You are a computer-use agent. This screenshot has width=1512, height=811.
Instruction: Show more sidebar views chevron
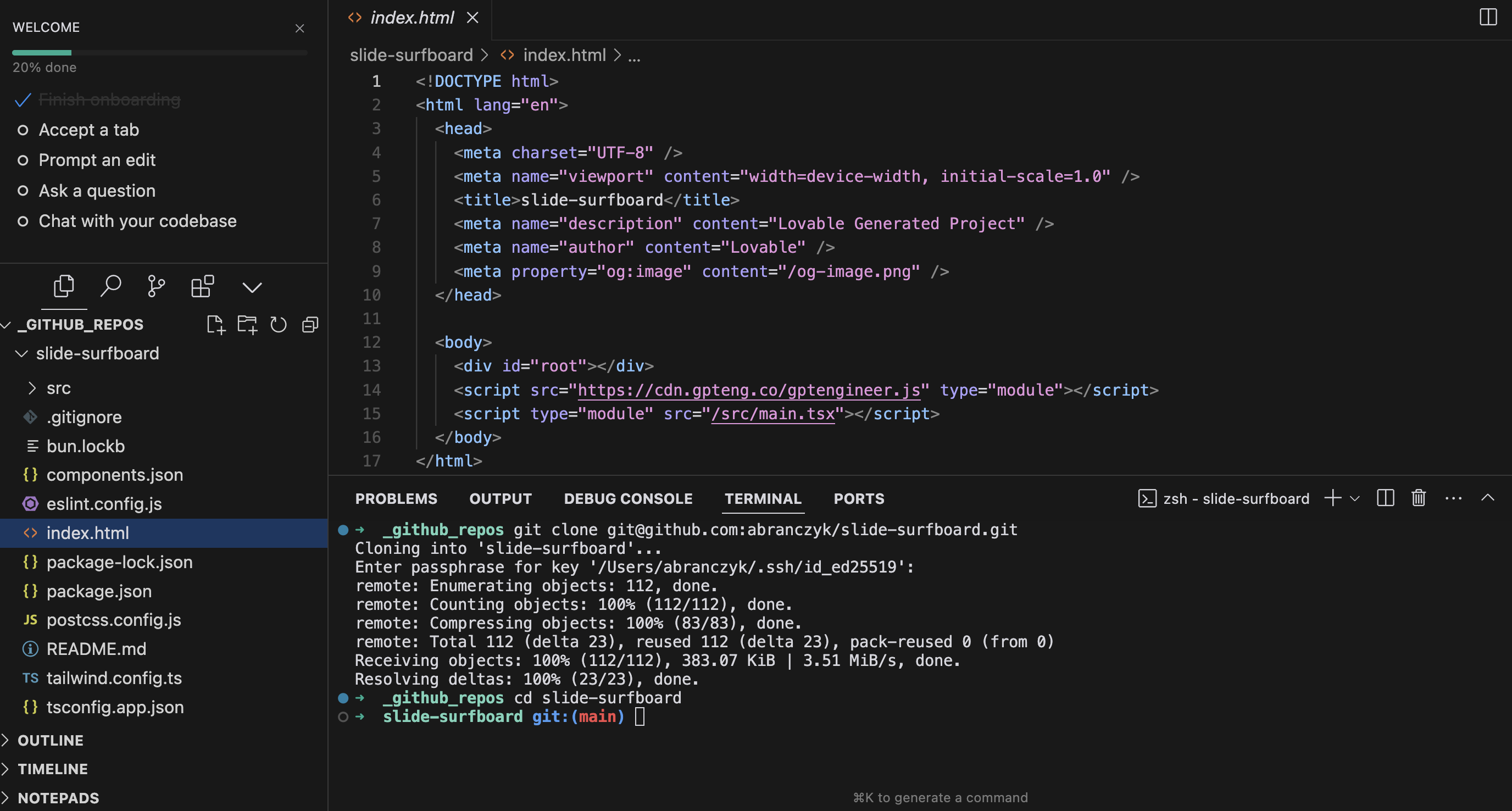[x=252, y=287]
